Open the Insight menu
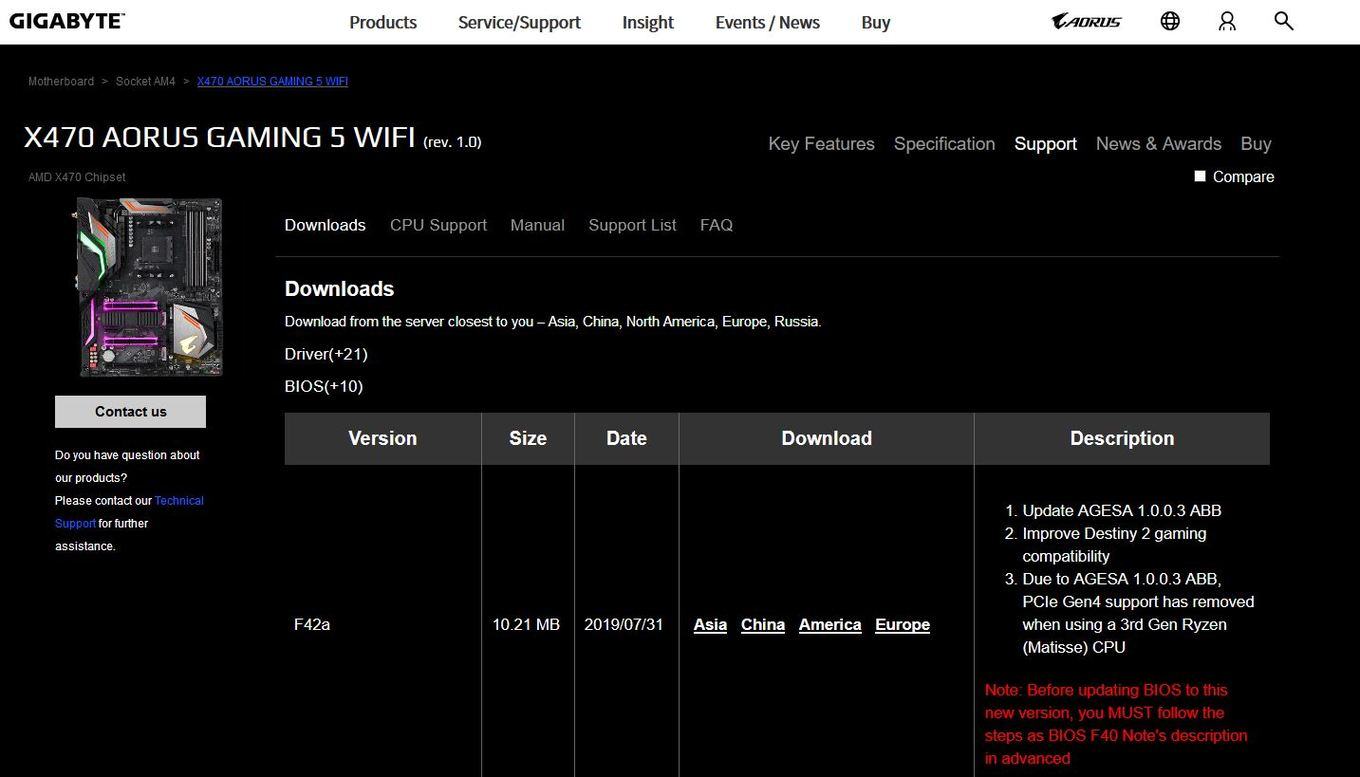This screenshot has width=1360, height=777. [x=648, y=22]
